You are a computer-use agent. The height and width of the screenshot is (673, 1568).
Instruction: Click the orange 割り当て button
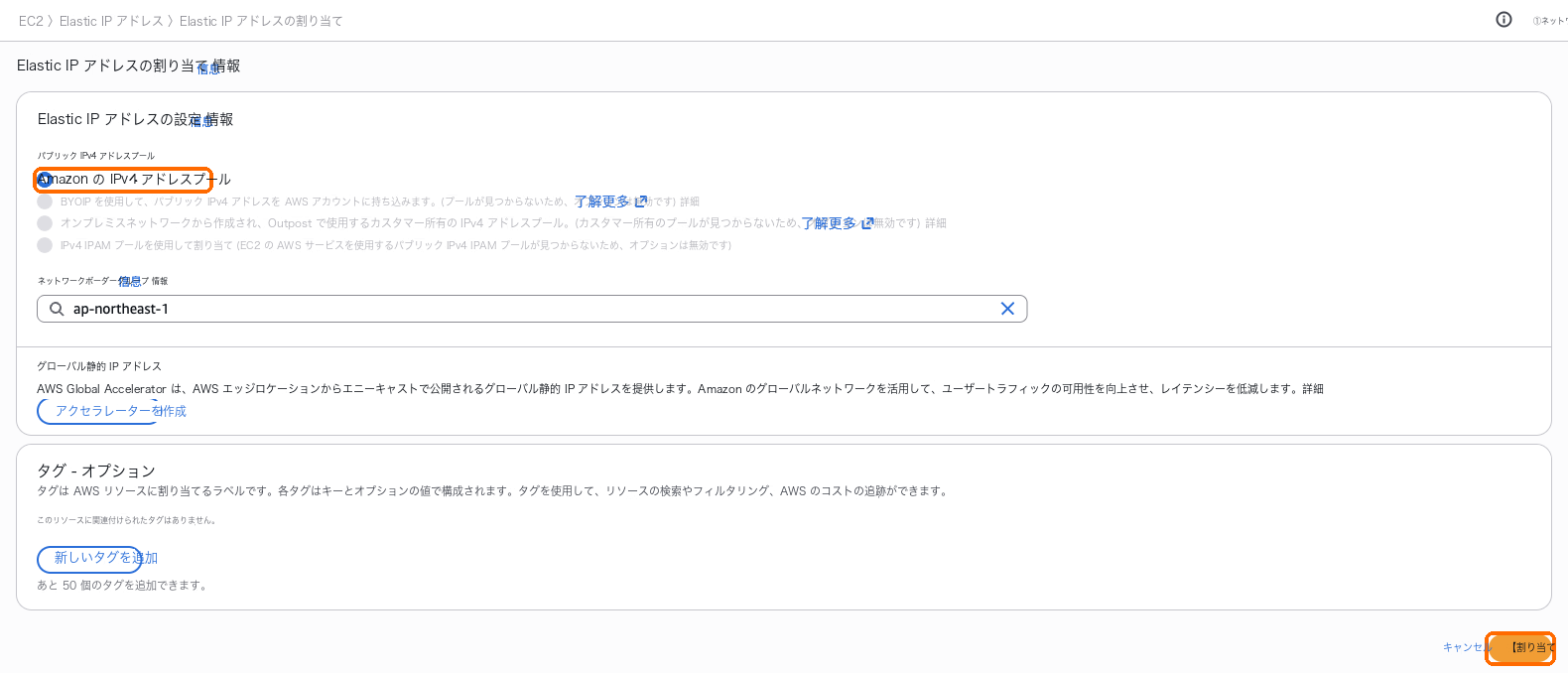pos(1522,647)
